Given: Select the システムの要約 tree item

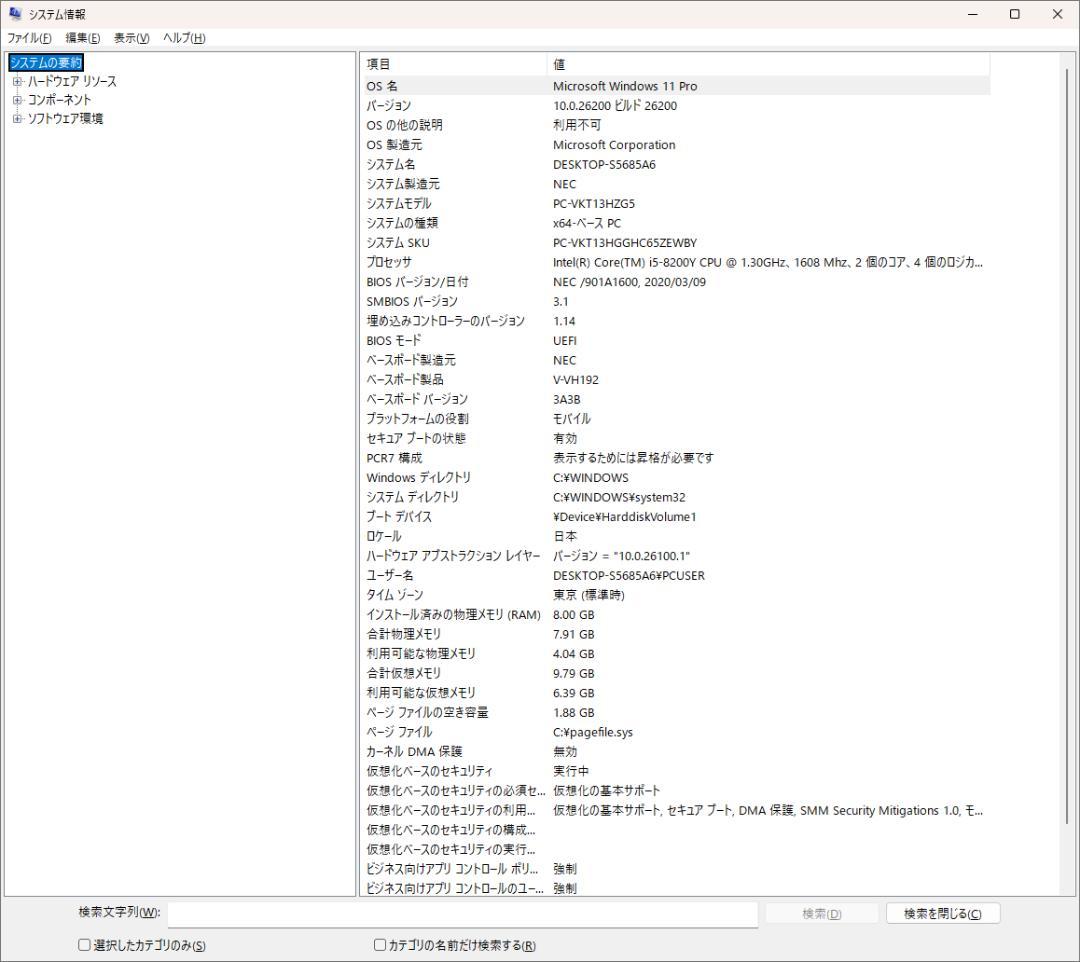Looking at the screenshot, I should 45,61.
